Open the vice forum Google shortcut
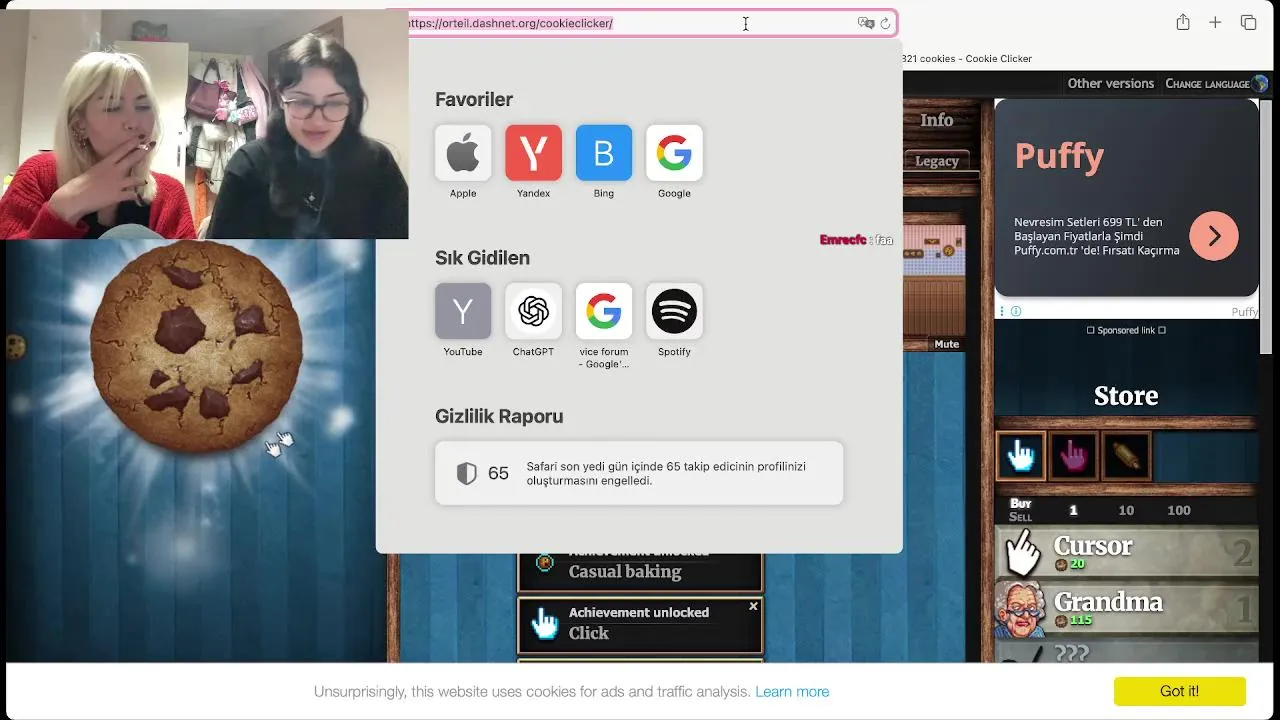Screen dimensions: 1280x720 click(604, 311)
